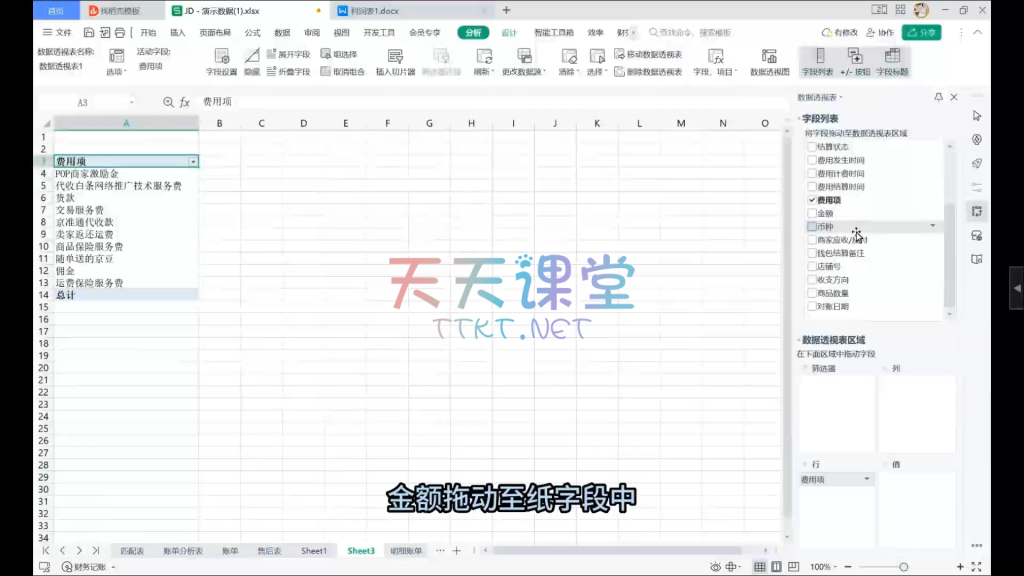Click the fx insert function icon
1024x576 pixels.
184,102
